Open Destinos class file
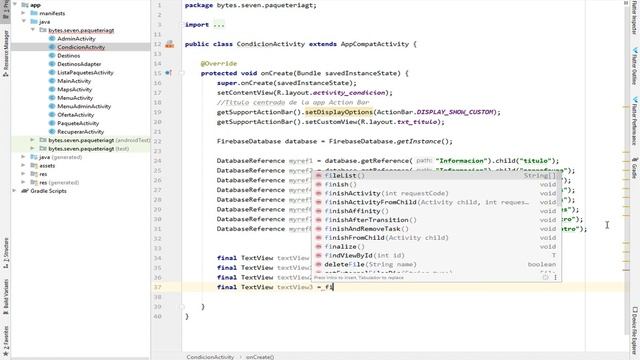The height and width of the screenshot is (360, 640). click(x=68, y=56)
